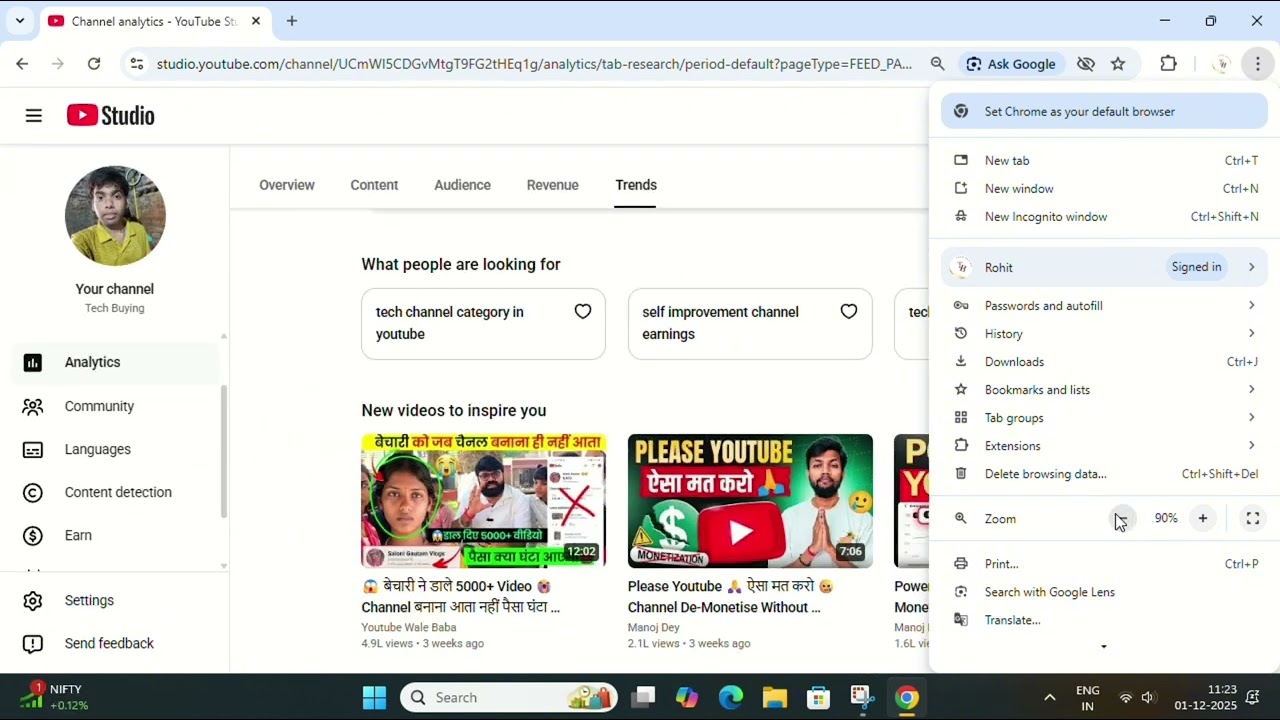Expand Bookmarks and lists submenu
This screenshot has width=1280, height=720.
click(1105, 390)
